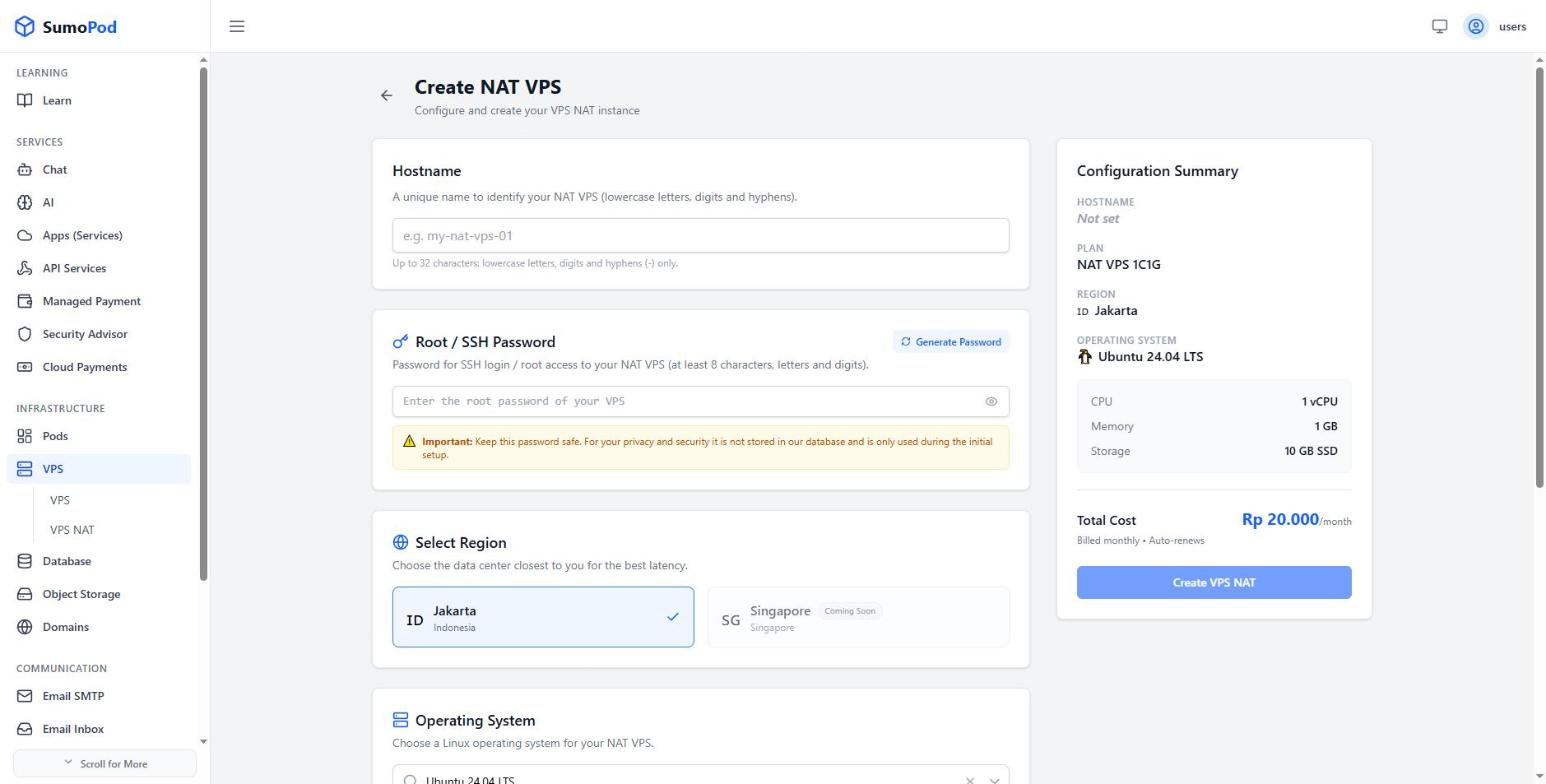Viewport: 1546px width, 784px height.
Task: Expand the operating system dropdown chevron
Action: click(x=994, y=780)
